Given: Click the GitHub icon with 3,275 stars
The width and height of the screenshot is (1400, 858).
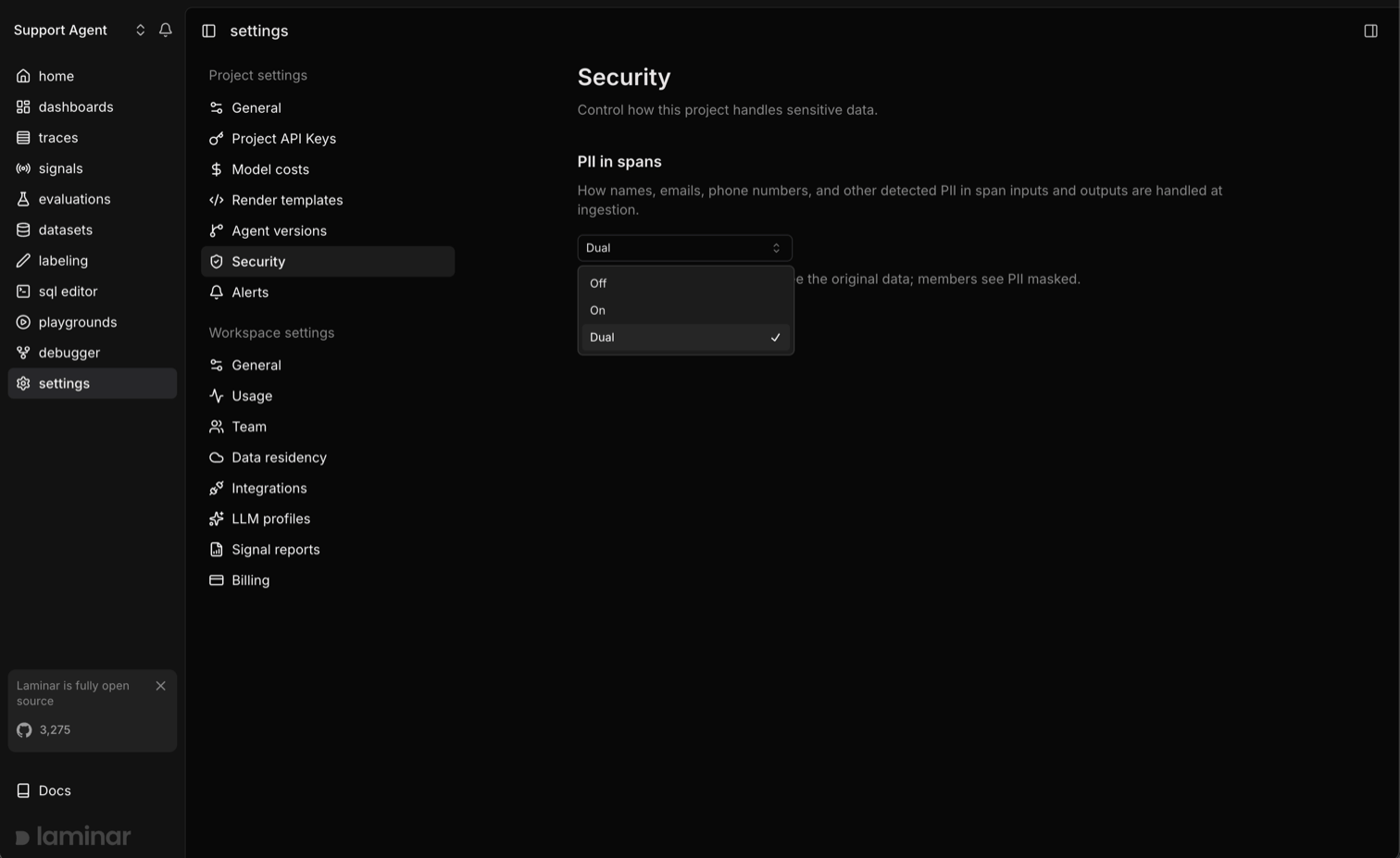Looking at the screenshot, I should click(x=24, y=730).
